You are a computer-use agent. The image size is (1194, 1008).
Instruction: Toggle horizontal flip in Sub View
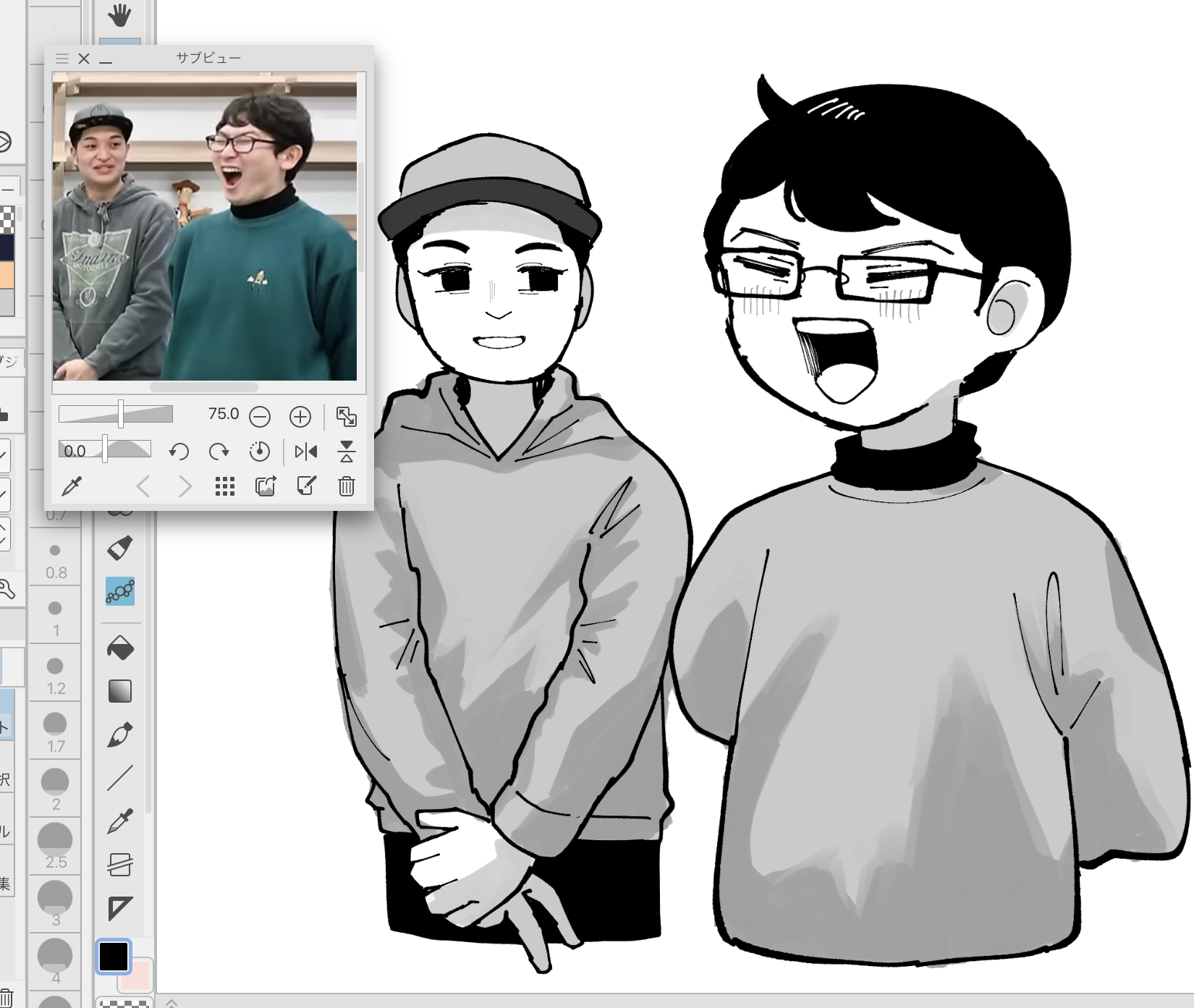[306, 452]
